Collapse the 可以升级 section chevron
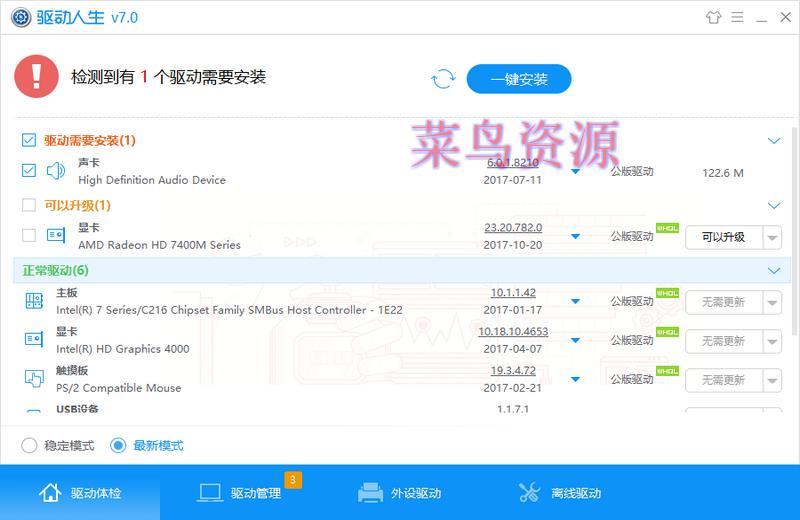This screenshot has width=800, height=520. coord(774,205)
